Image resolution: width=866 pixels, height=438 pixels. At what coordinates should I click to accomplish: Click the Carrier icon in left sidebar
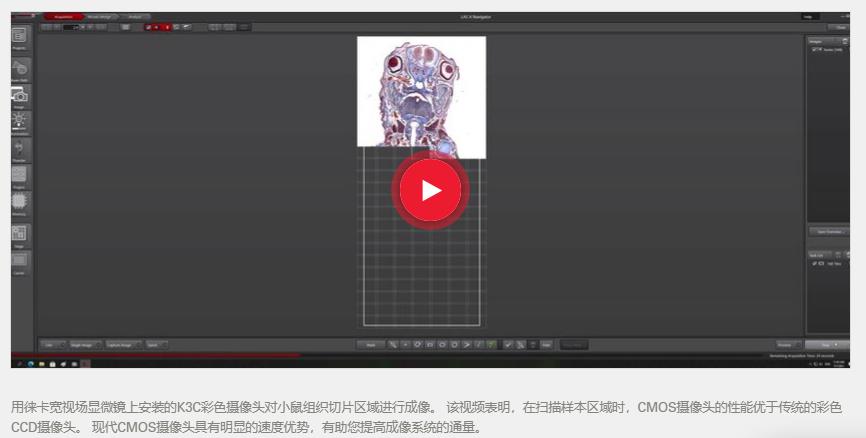pos(19,260)
